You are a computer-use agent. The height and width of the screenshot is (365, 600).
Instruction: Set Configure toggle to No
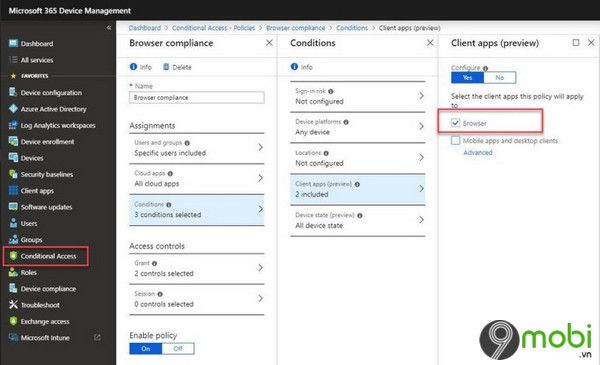click(x=500, y=78)
